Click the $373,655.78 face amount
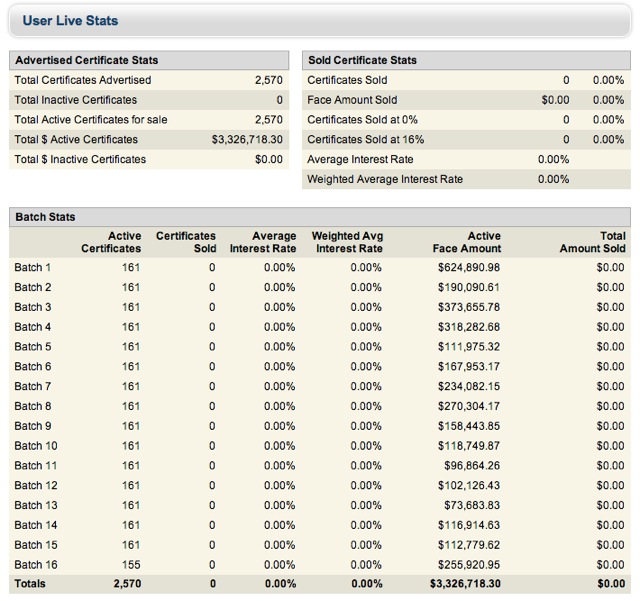 pos(469,307)
